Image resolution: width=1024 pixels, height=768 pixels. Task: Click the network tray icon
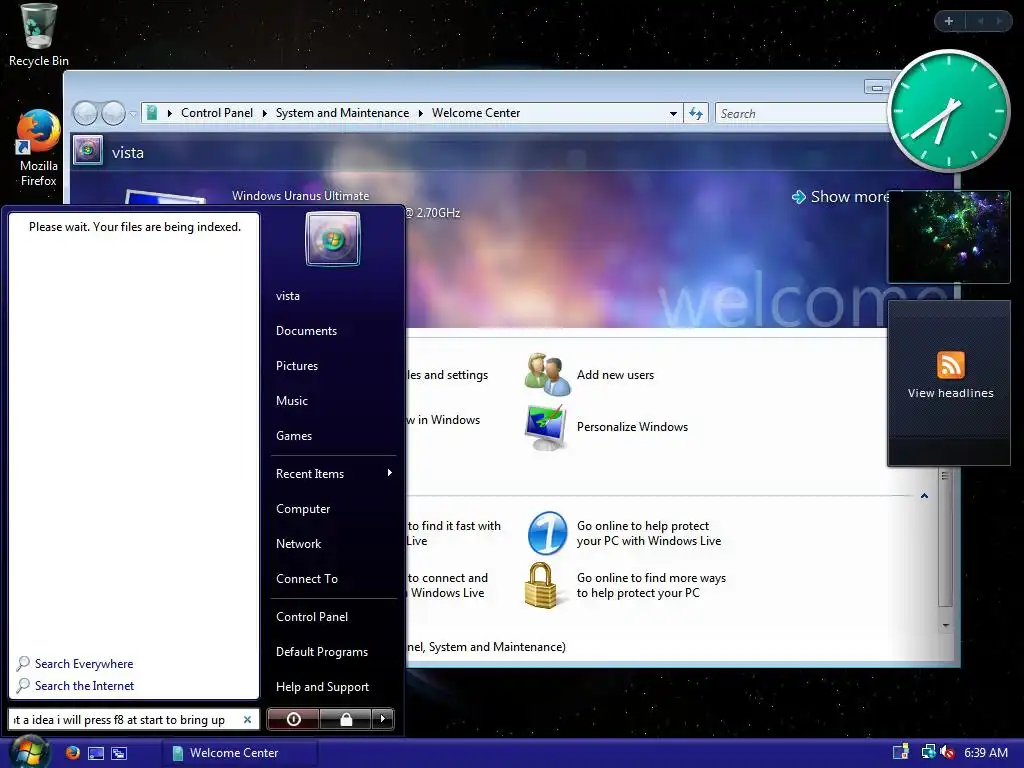928,752
